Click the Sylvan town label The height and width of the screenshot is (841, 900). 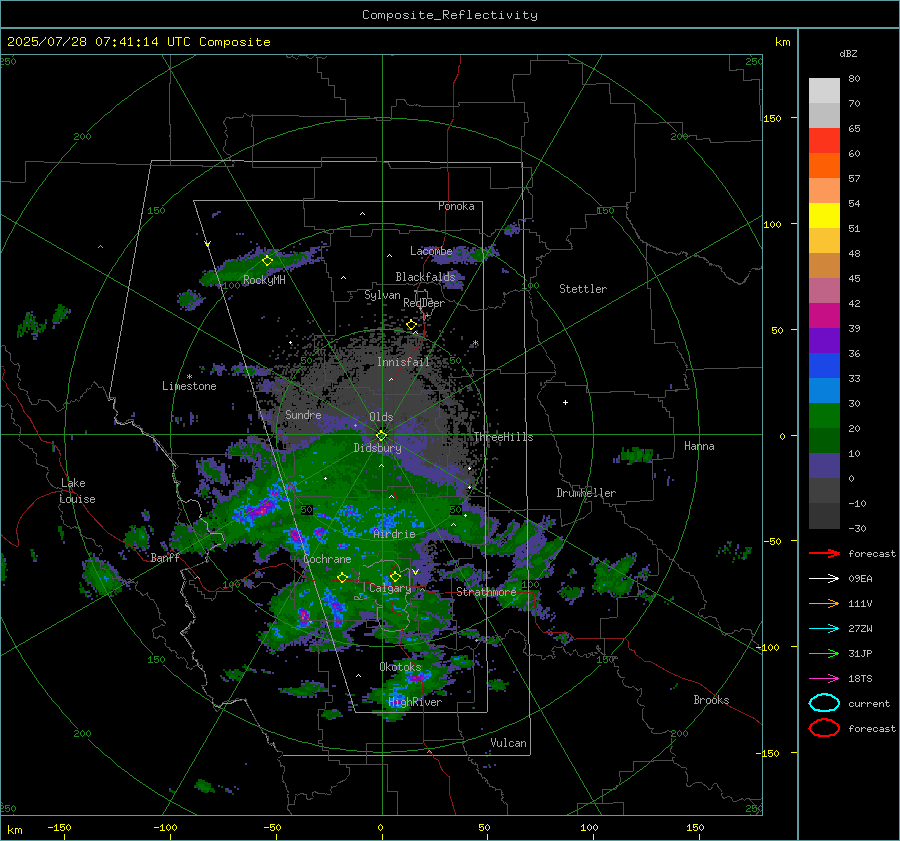click(x=382, y=295)
